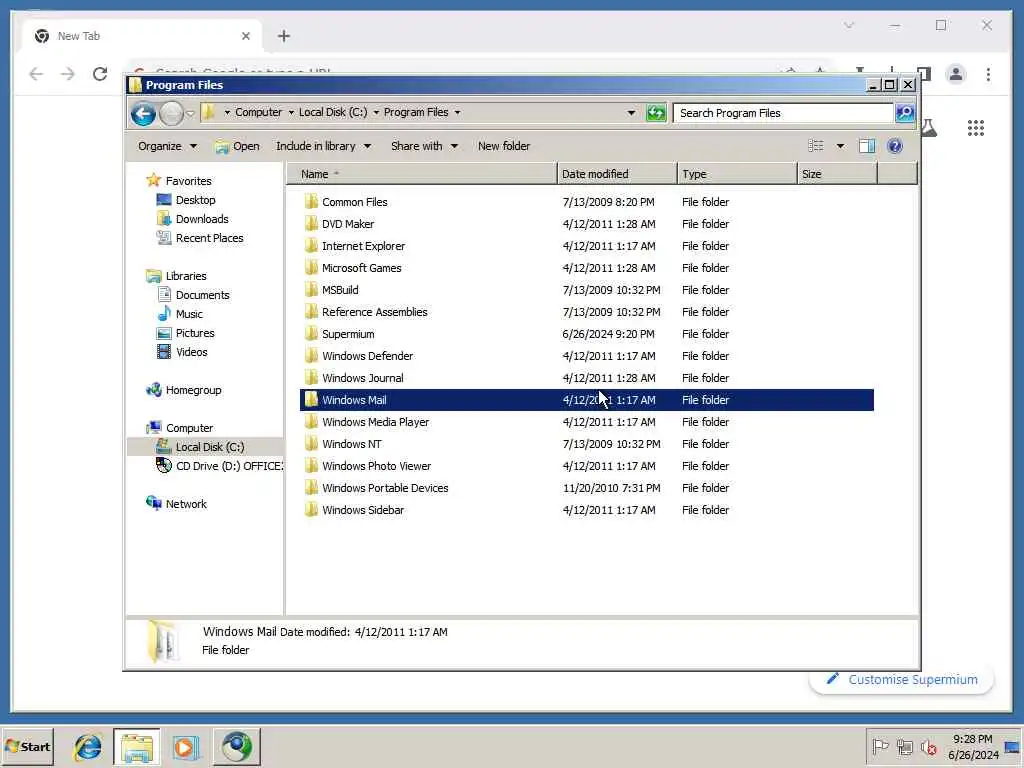Click the Open toolbar button
Screen dimensions: 1024x768
pyautogui.click(x=237, y=146)
